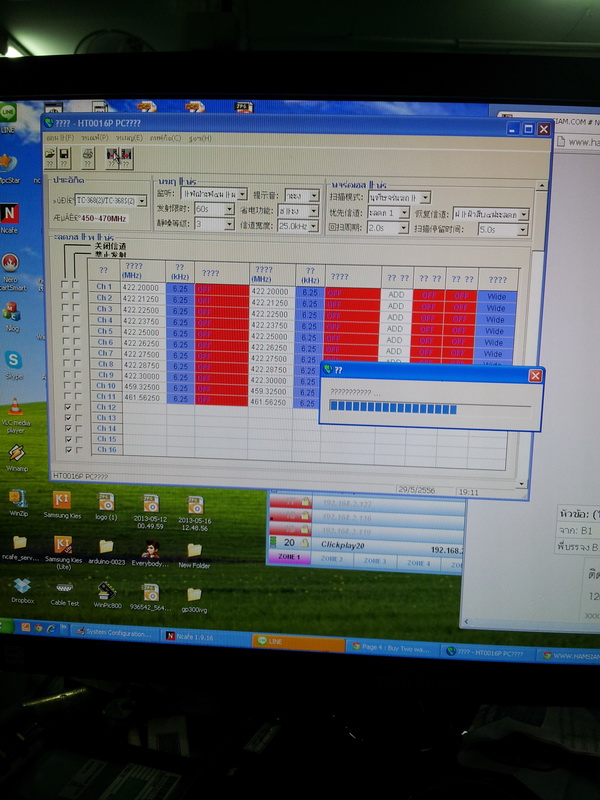The height and width of the screenshot is (800, 600).
Task: Select the Ch 1 row header
Action: (x=104, y=286)
